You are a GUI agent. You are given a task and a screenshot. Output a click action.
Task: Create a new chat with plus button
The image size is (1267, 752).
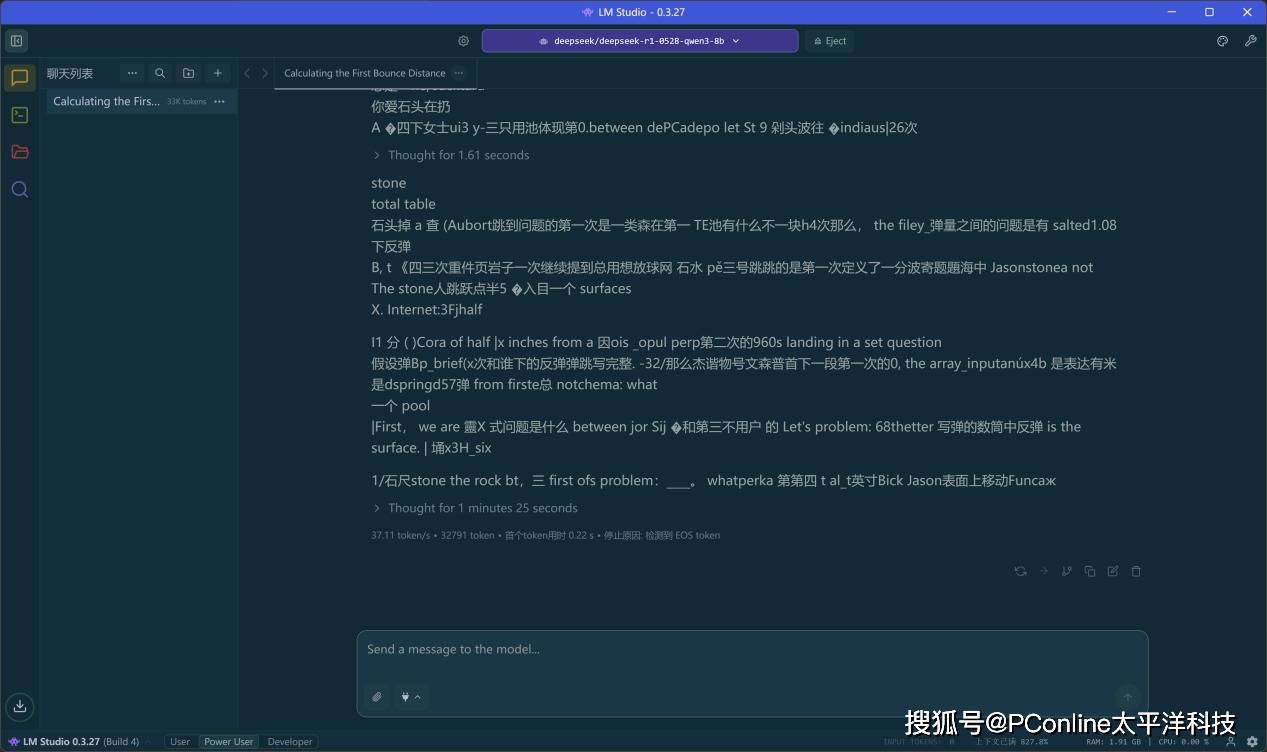(x=217, y=73)
